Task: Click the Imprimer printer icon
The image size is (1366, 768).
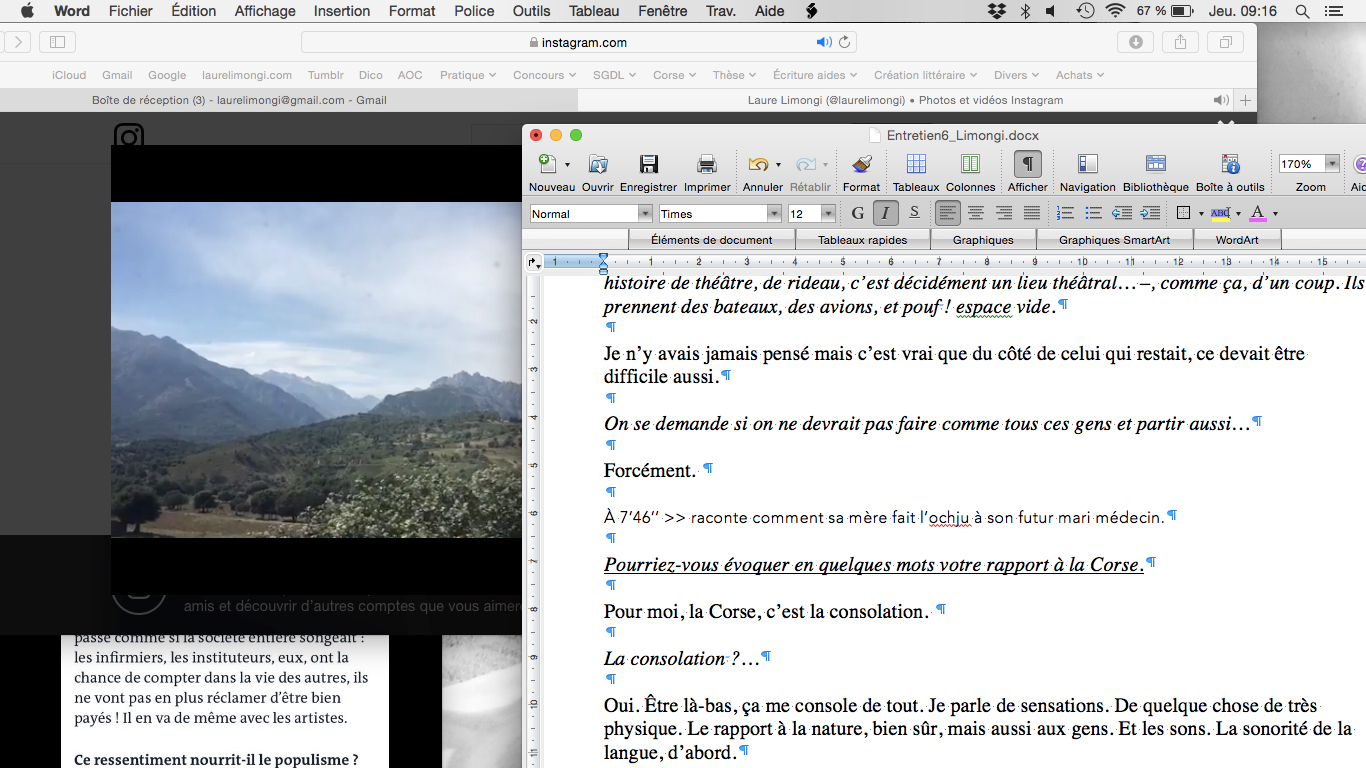Action: click(707, 165)
